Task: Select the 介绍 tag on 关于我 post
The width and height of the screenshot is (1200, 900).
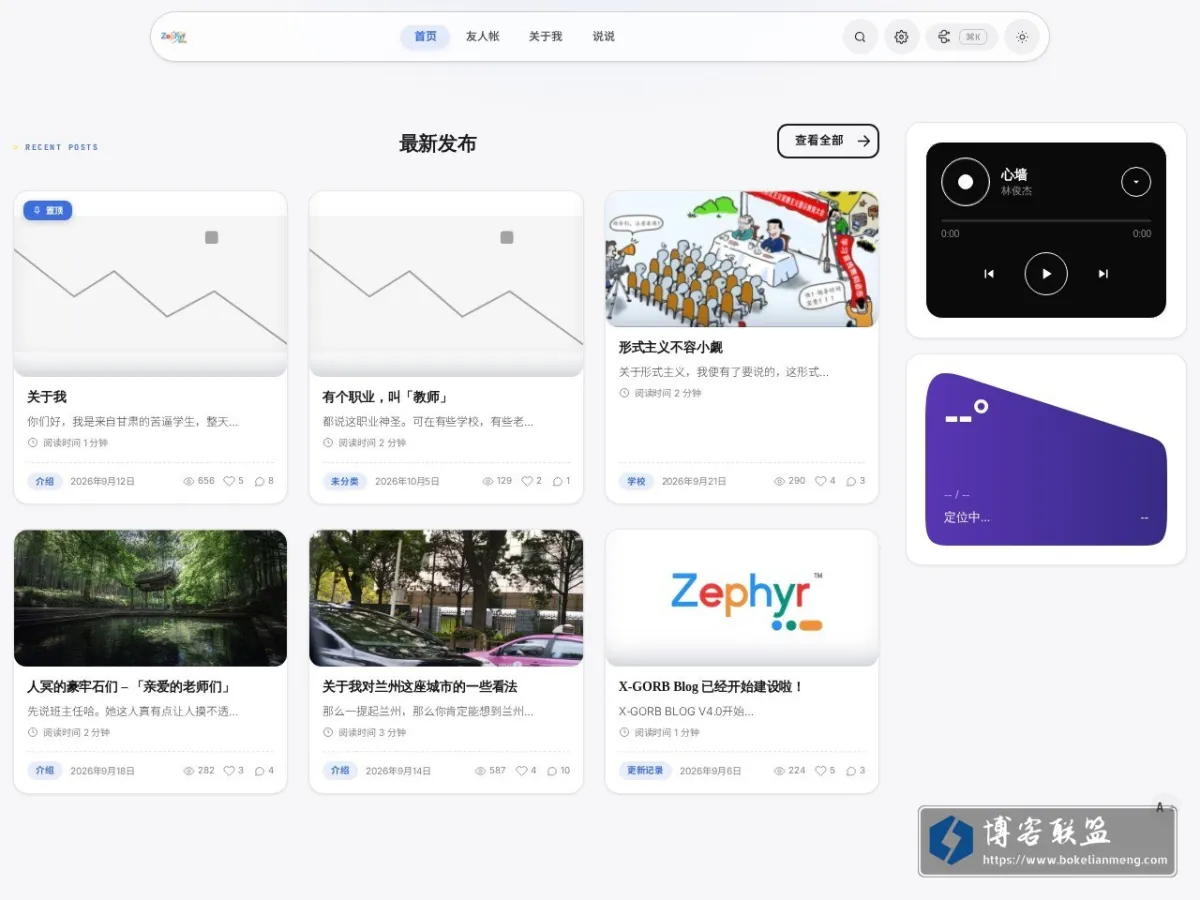Action: [44, 481]
